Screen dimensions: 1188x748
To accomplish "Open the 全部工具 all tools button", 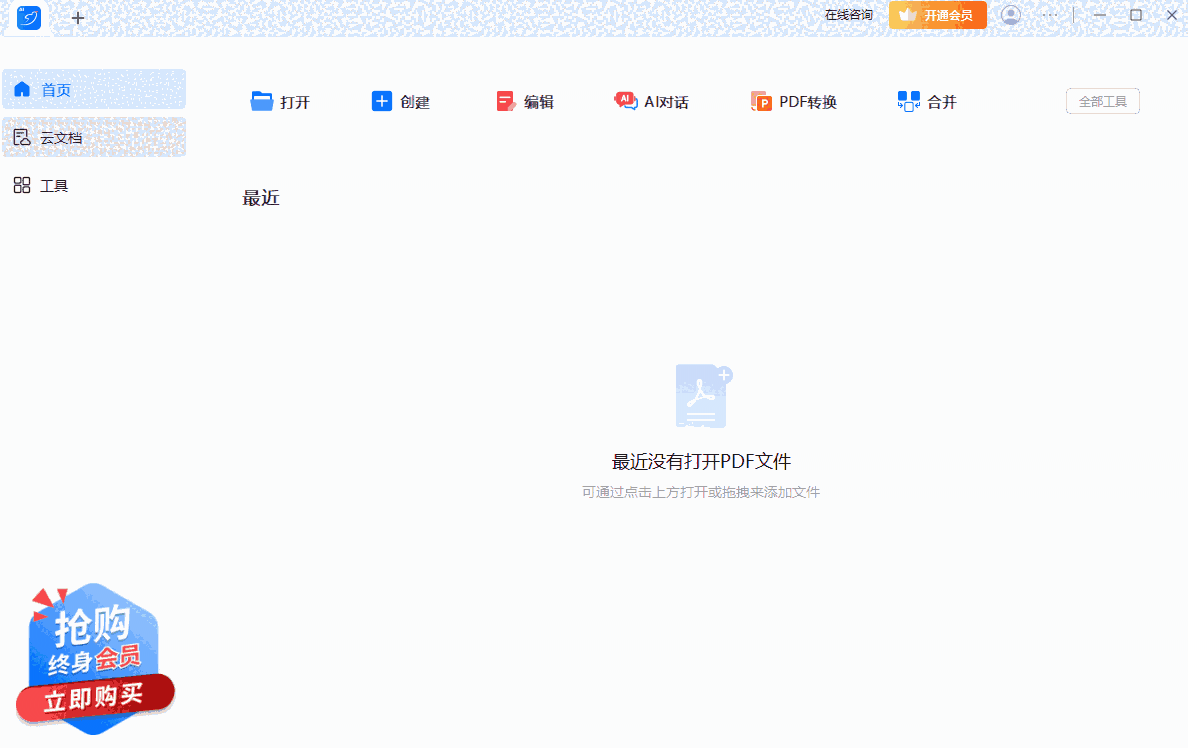I will point(1102,100).
